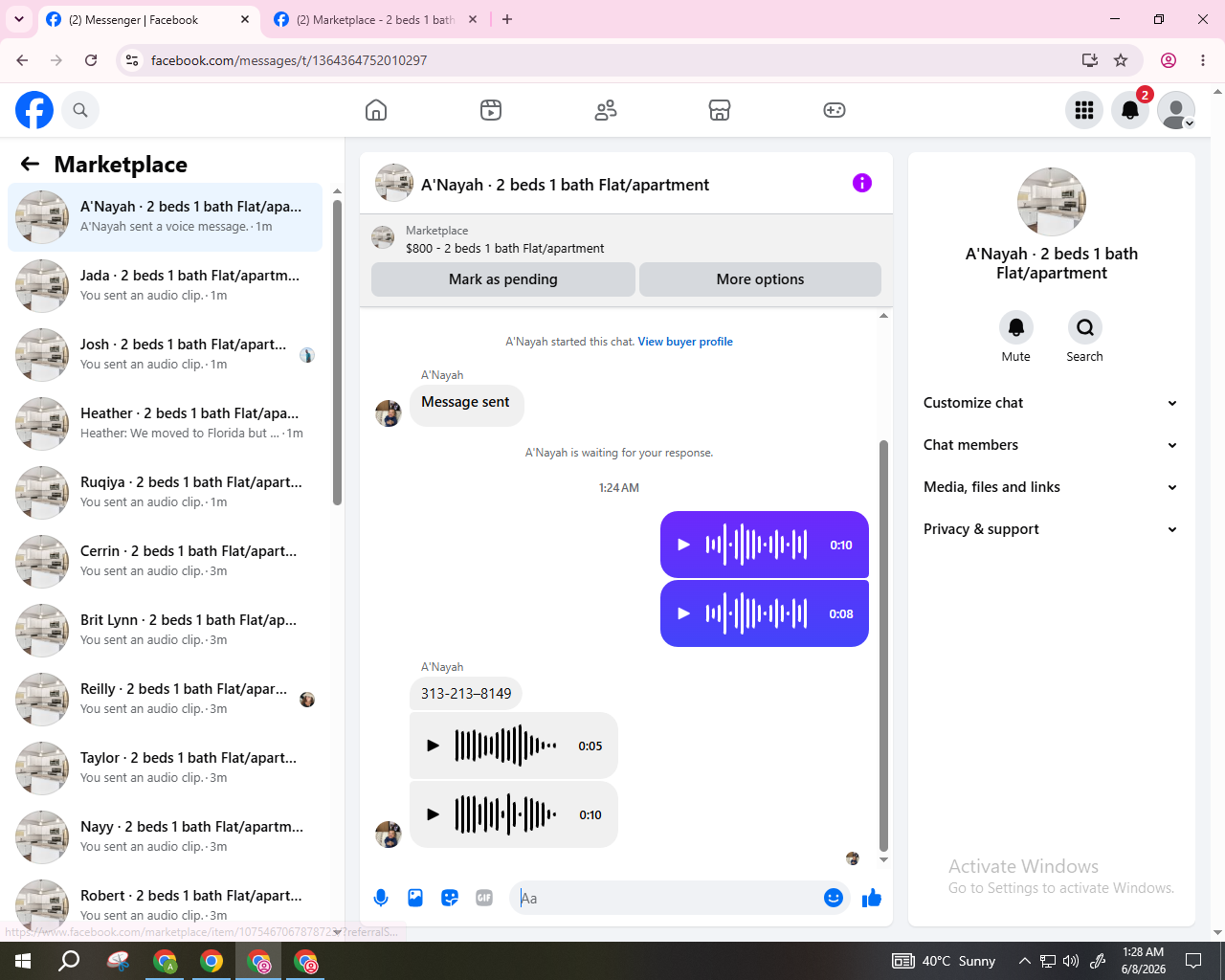The height and width of the screenshot is (980, 1225).
Task: Expand Media, files and links section
Action: tap(1051, 487)
